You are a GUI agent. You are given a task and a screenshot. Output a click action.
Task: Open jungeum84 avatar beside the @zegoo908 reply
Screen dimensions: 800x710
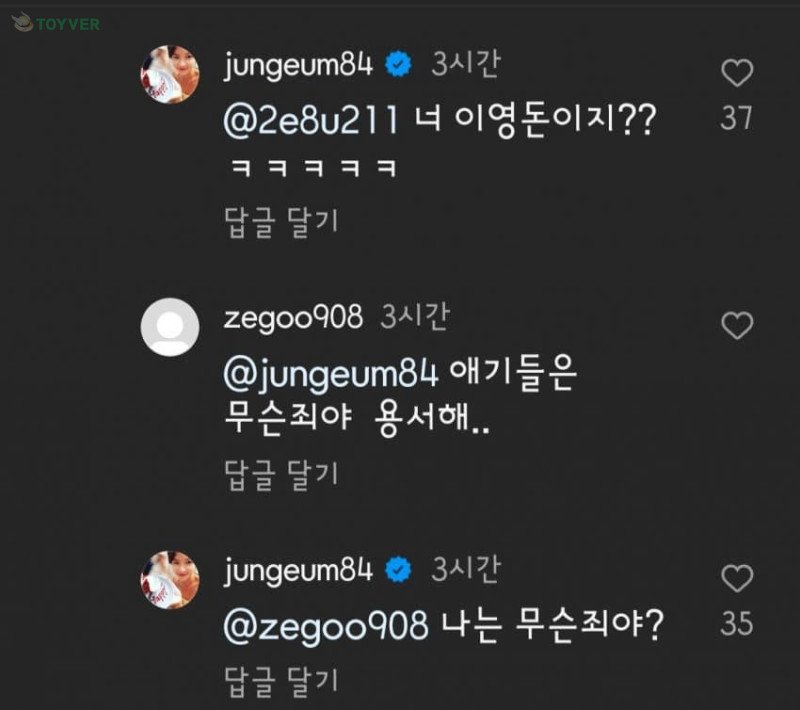click(170, 580)
